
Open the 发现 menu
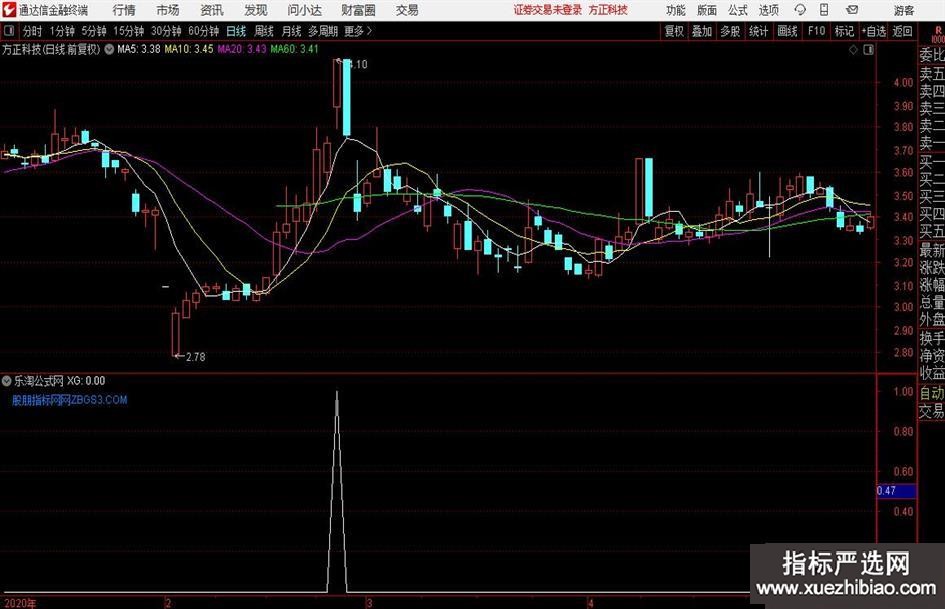[x=256, y=10]
